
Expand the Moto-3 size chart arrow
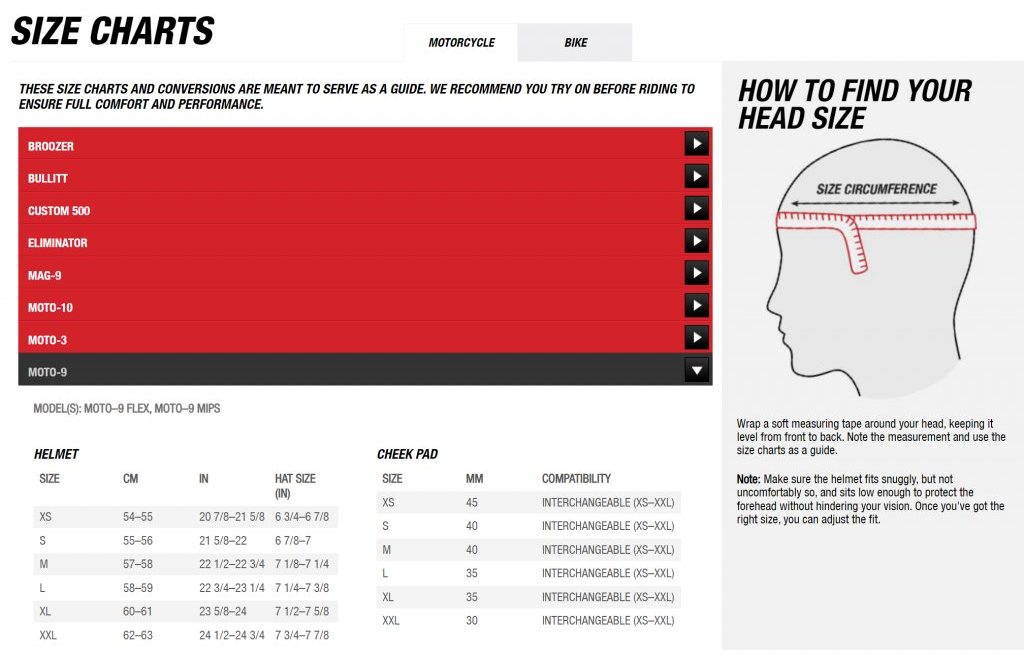tap(697, 338)
